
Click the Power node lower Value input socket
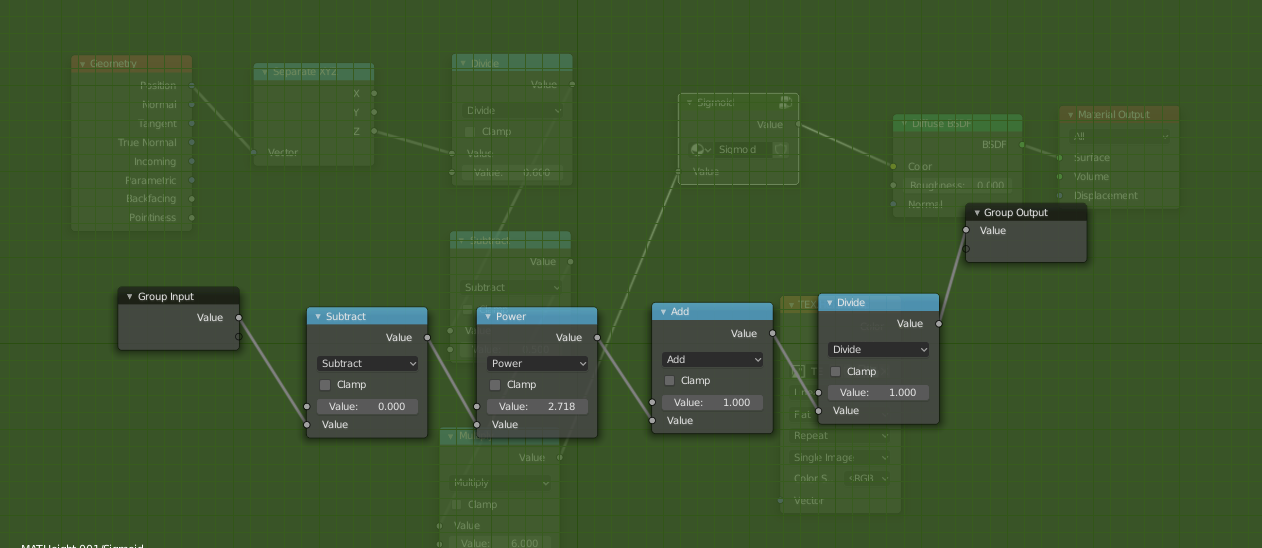[x=477, y=425]
